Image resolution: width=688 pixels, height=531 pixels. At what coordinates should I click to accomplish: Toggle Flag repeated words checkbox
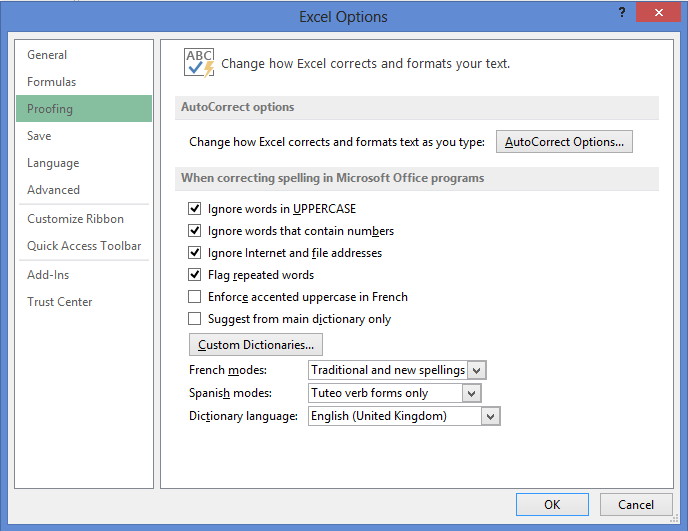click(194, 275)
